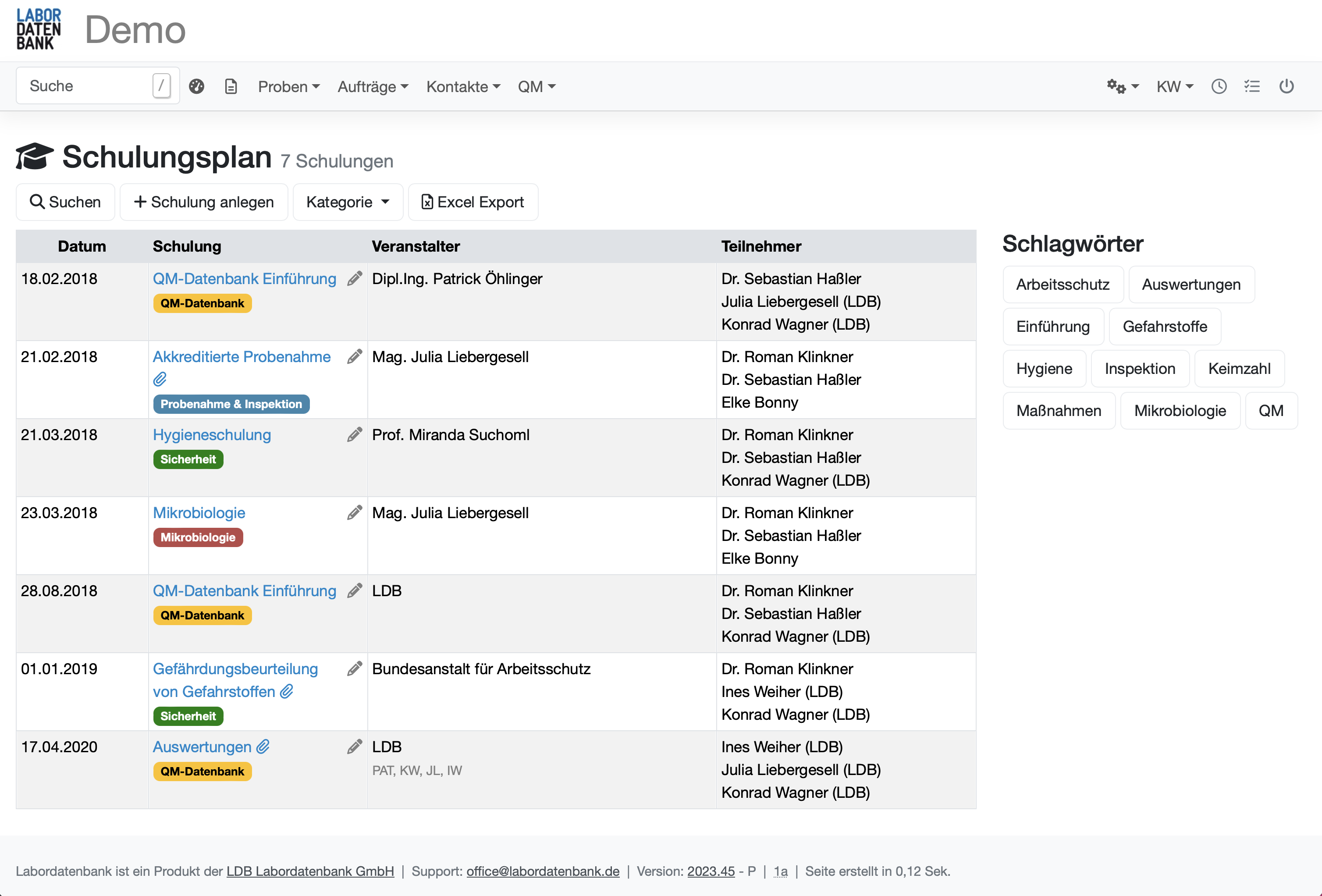The image size is (1322, 896).
Task: Edit the Hygieneschulung entry via pencil
Action: pos(355,435)
